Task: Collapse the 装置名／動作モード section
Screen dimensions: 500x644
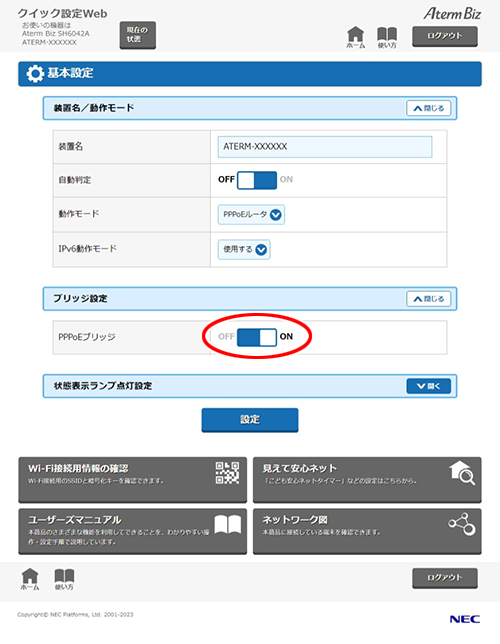Action: tap(429, 108)
